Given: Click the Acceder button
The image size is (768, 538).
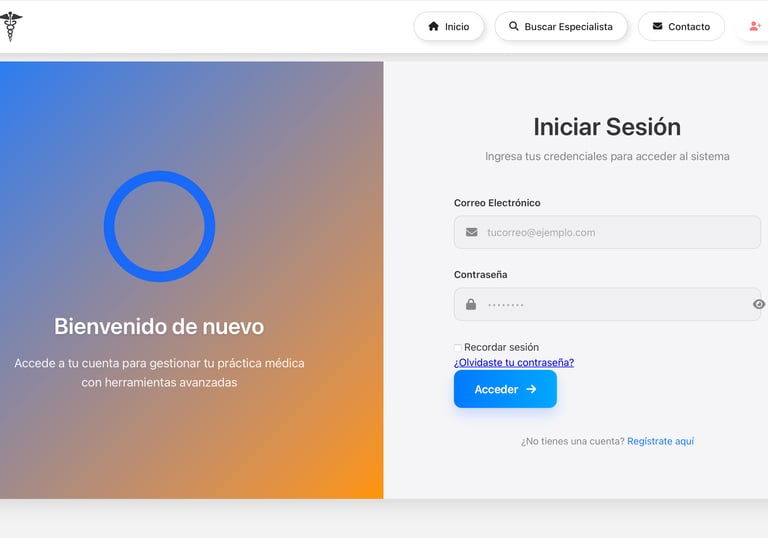Looking at the screenshot, I should coord(505,389).
